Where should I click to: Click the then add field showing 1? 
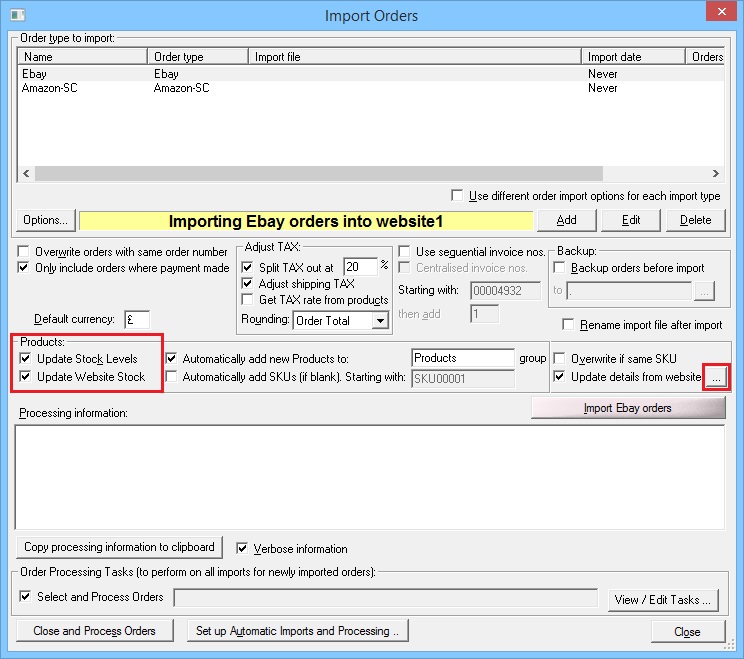tap(484, 314)
